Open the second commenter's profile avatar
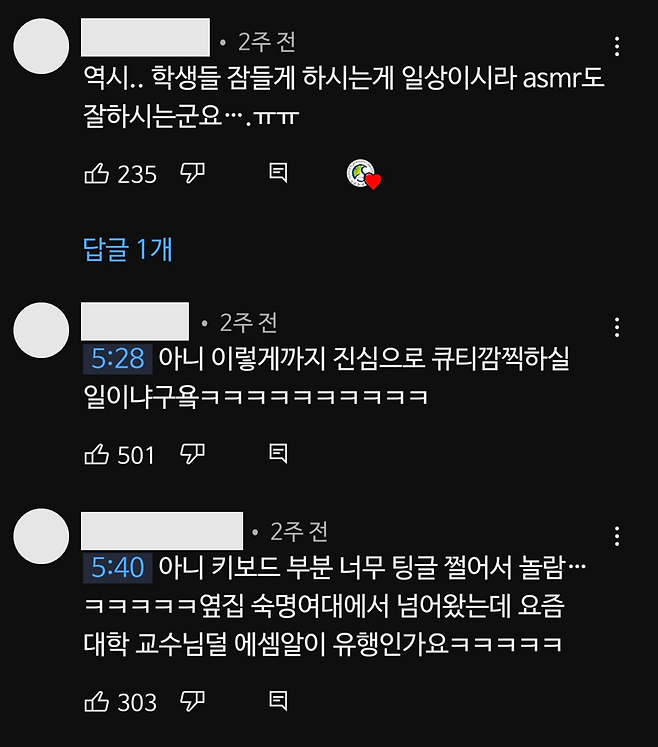Viewport: 658px width, 747px height. [41, 330]
